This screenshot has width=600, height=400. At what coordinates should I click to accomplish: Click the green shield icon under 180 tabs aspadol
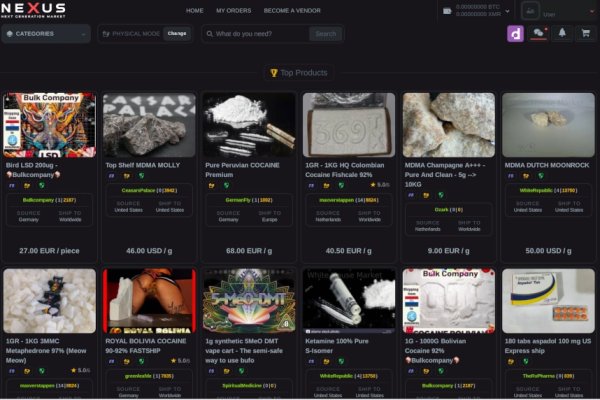(x=526, y=361)
